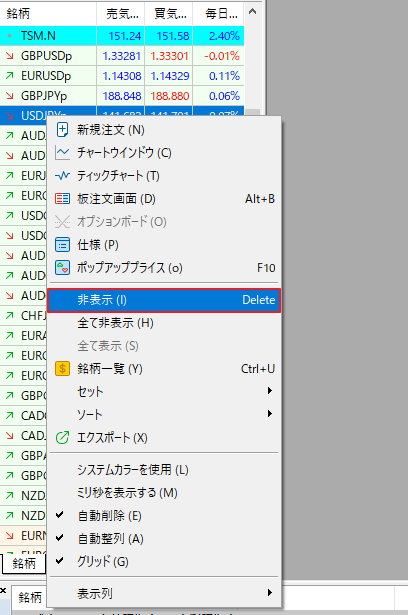Select Hide All (全て非表示) menu item
408x615 pixels.
[x=164, y=323]
